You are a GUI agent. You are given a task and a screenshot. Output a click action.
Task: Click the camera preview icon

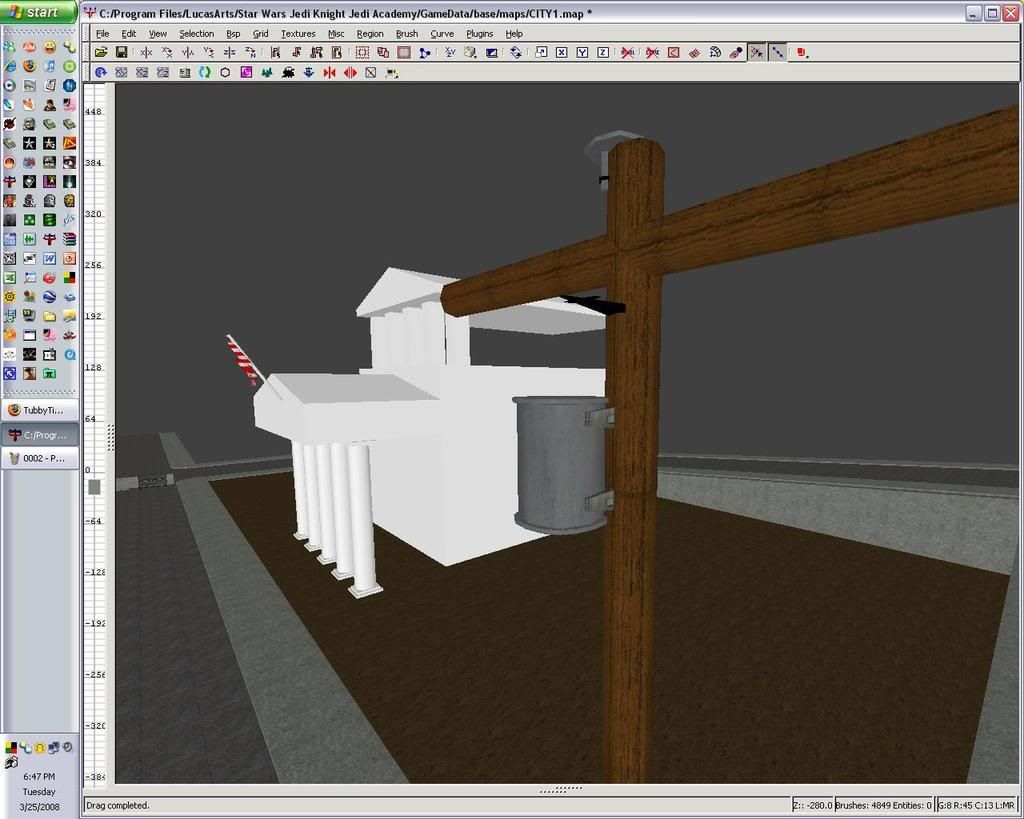[492, 52]
